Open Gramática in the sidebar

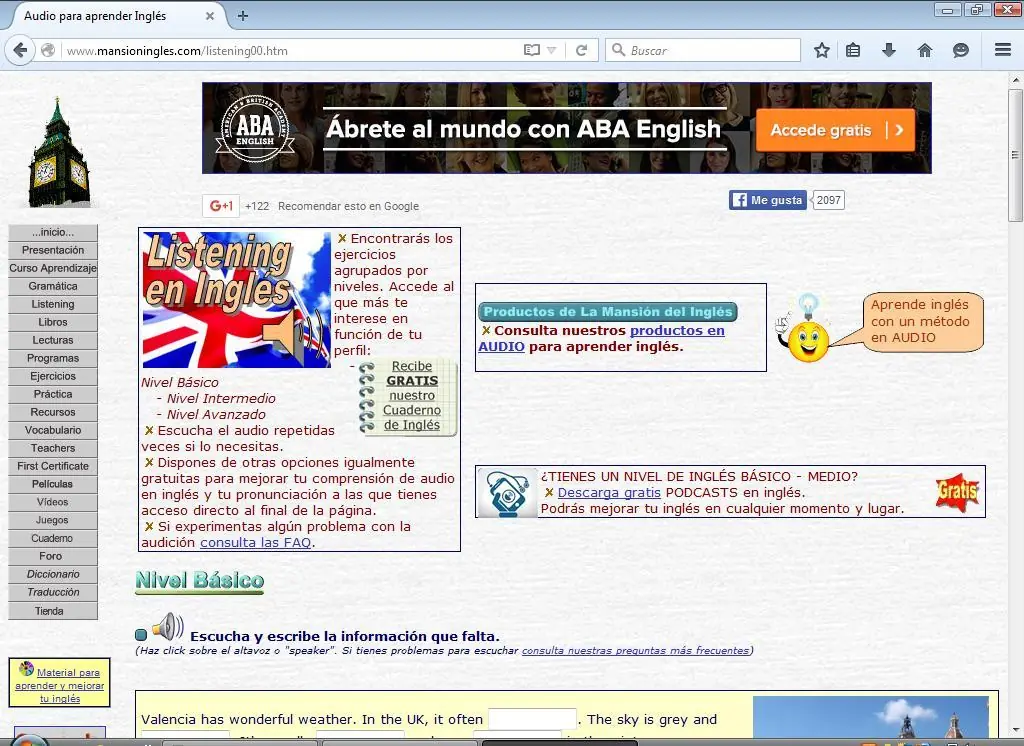(x=53, y=286)
